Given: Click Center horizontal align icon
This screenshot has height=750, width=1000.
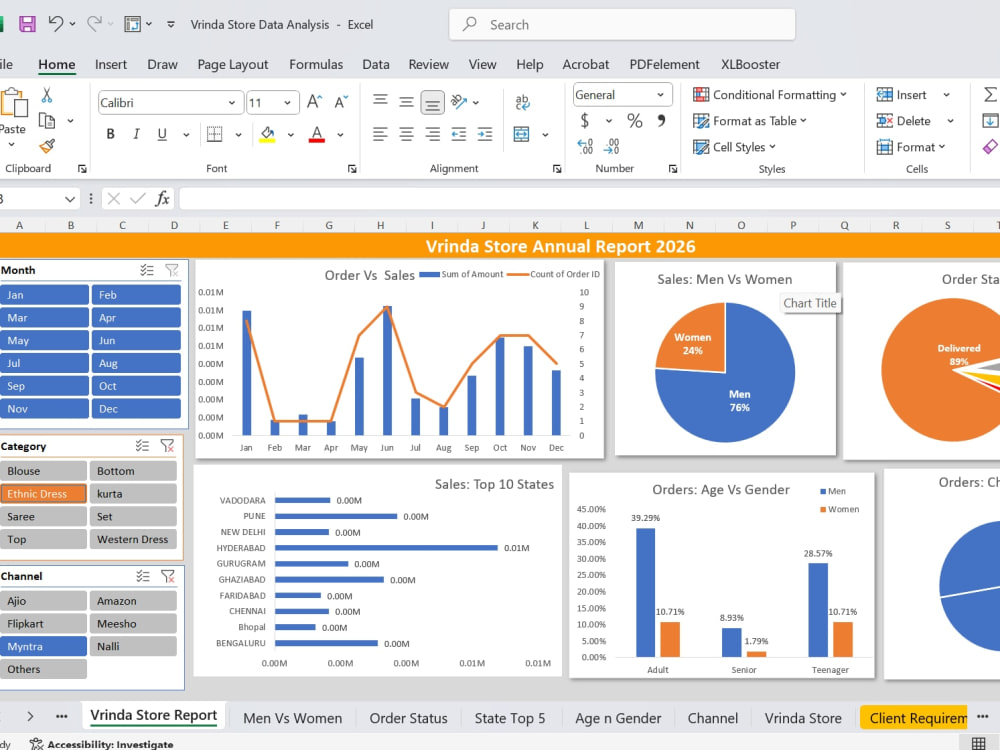Looking at the screenshot, I should 406,134.
